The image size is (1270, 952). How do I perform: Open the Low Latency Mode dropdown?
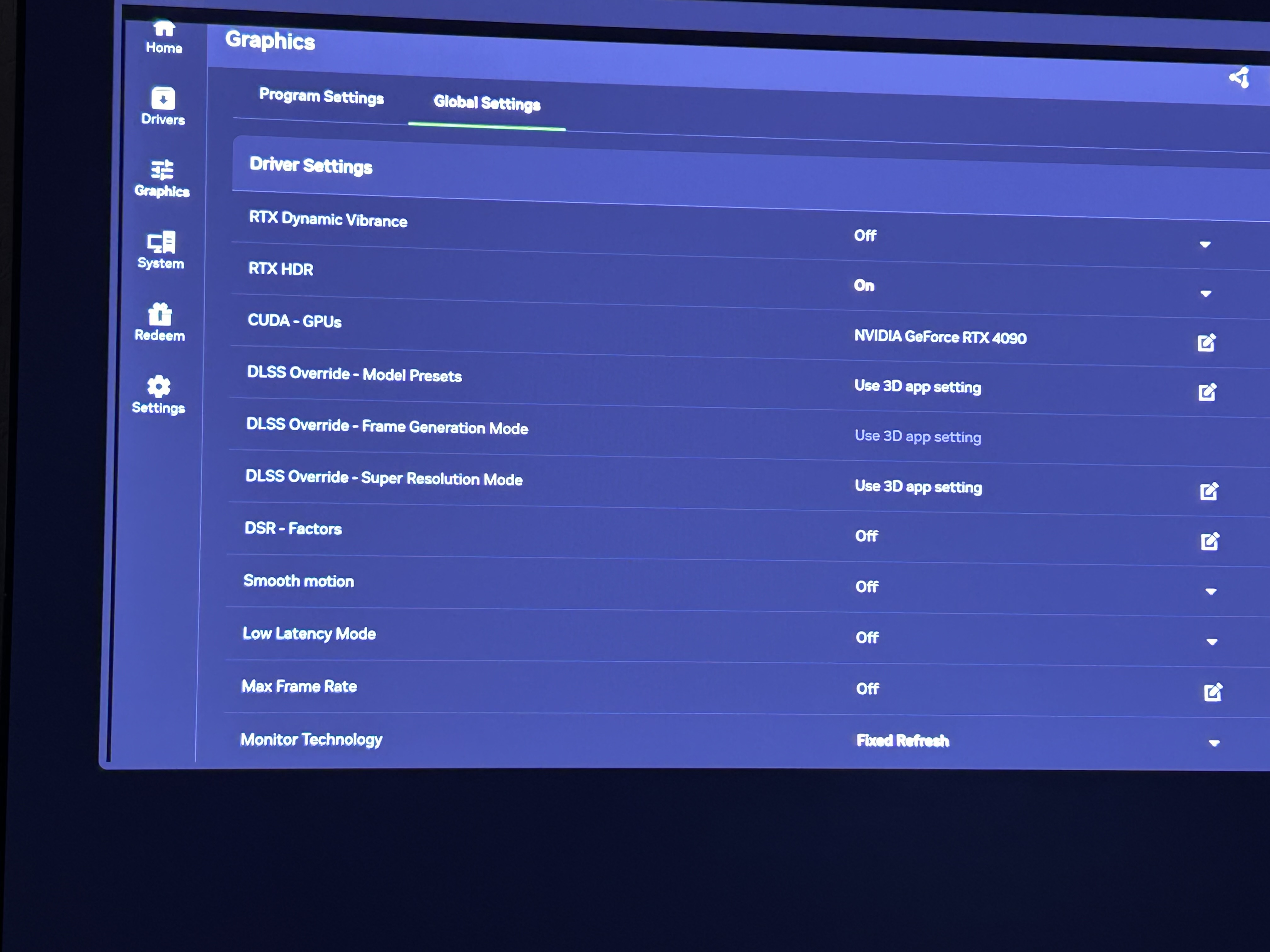click(x=1211, y=642)
